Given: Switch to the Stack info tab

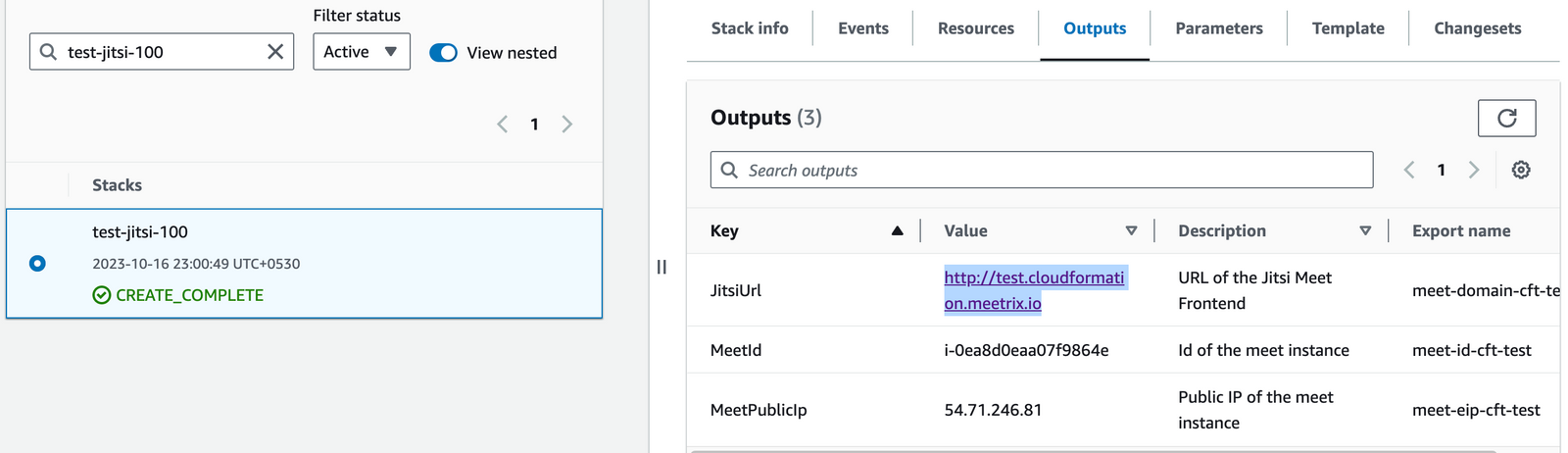Looking at the screenshot, I should coord(750,28).
